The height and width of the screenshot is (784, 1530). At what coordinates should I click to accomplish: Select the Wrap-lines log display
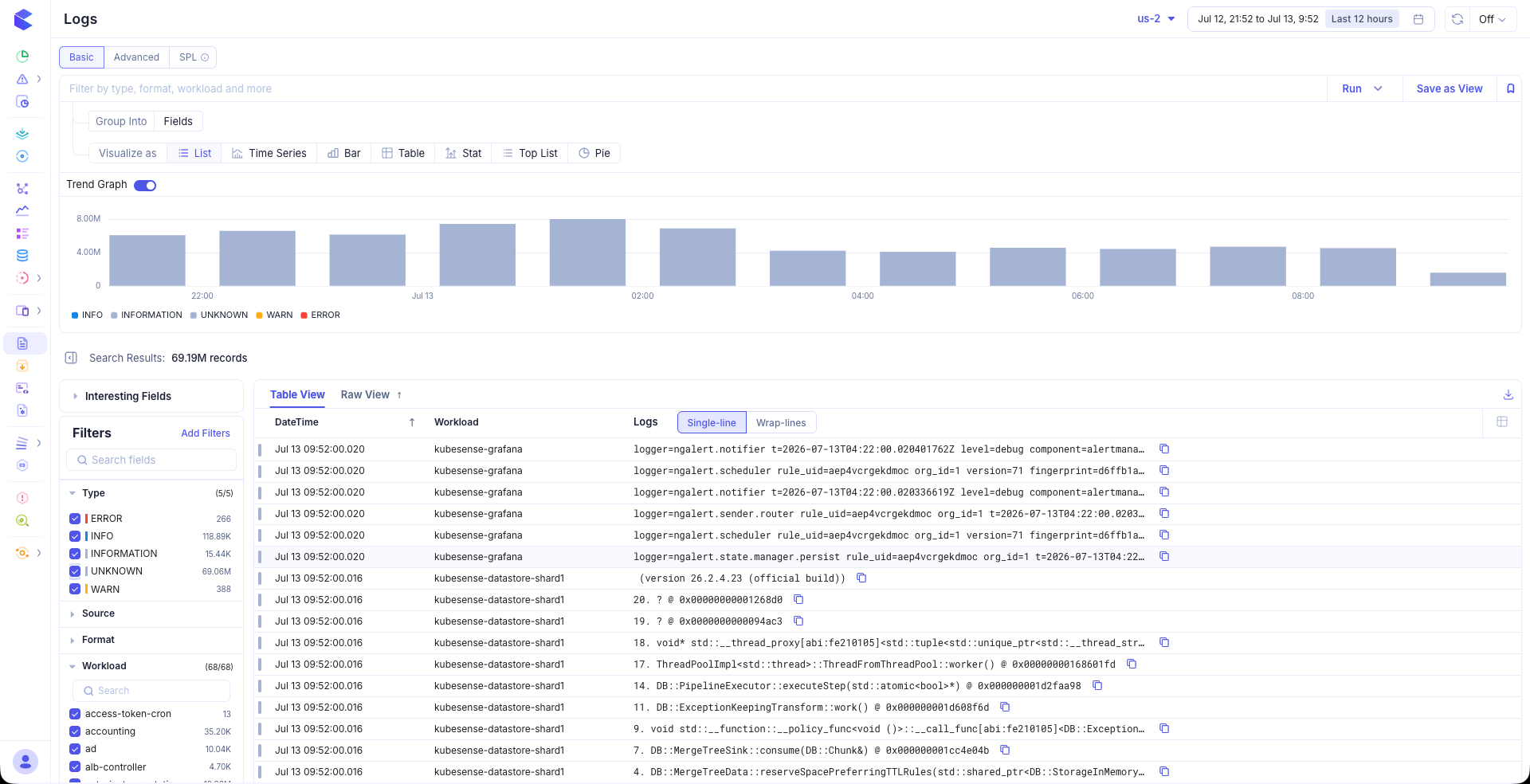coord(781,422)
